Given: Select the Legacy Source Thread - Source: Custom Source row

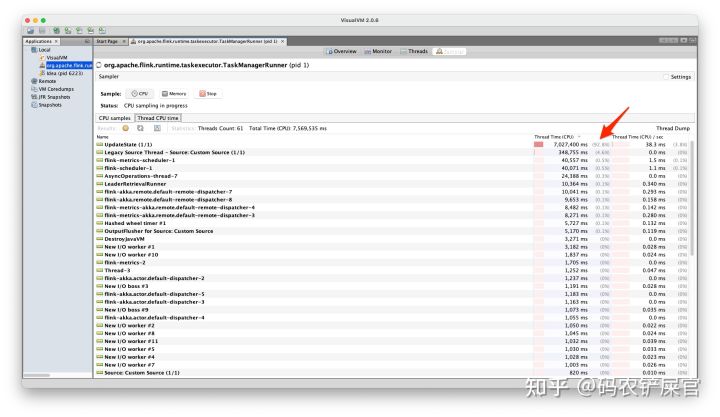Looking at the screenshot, I should click(393, 152).
